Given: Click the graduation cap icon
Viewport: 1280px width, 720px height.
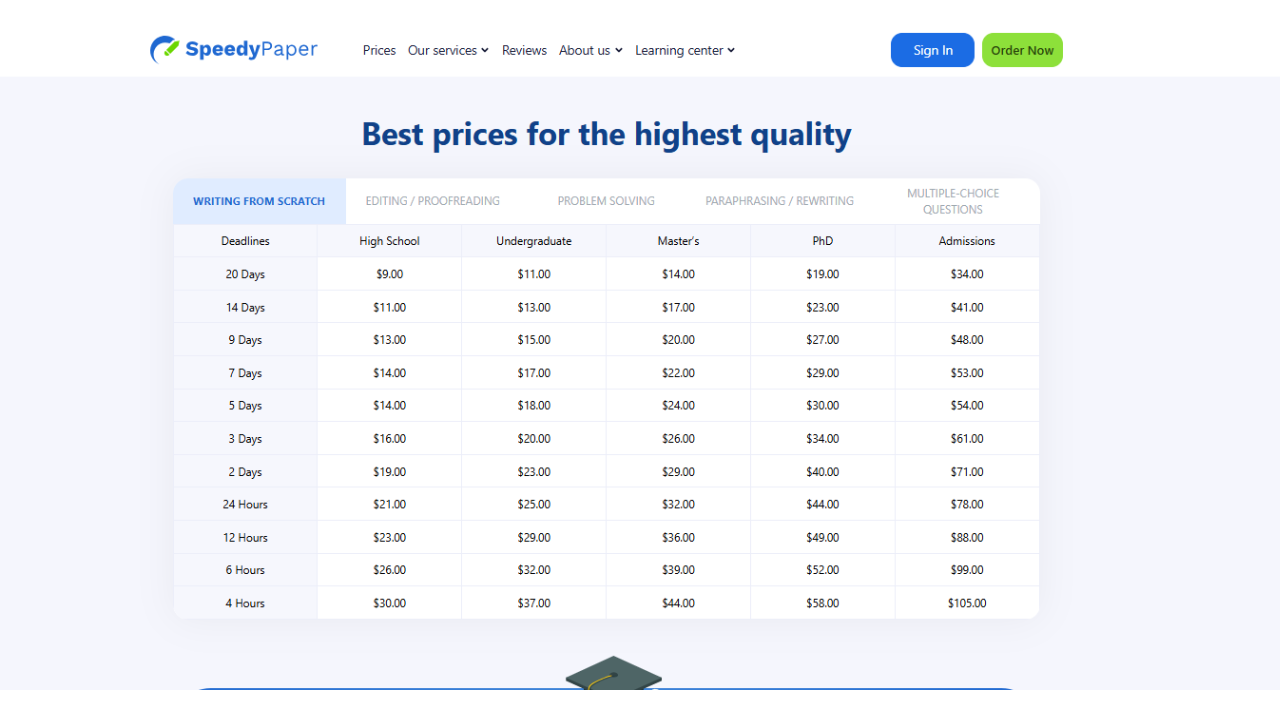Looking at the screenshot, I should pos(613,673).
